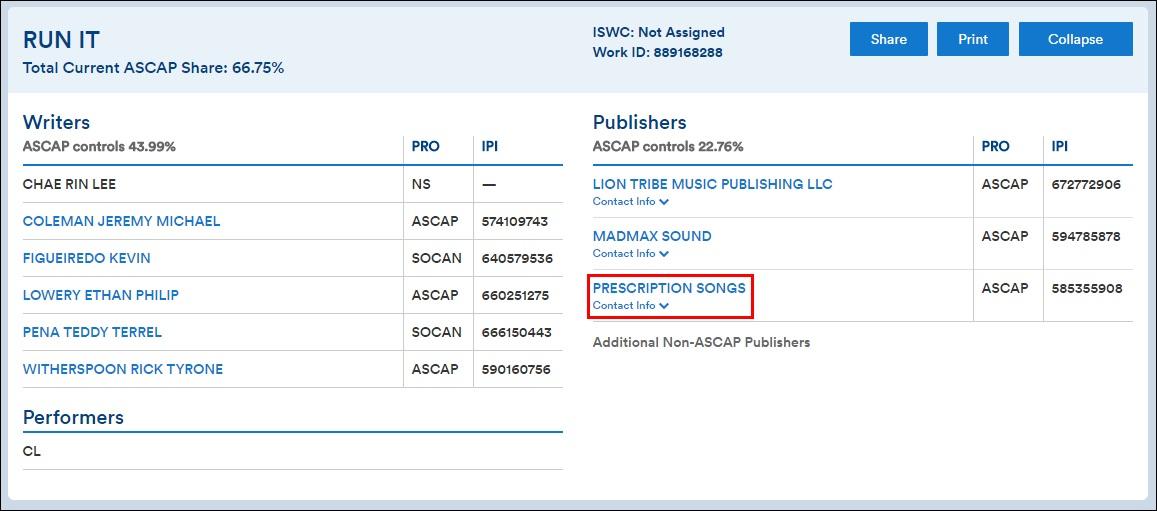This screenshot has height=511, width=1157.
Task: Expand Contact Info under Lion Tribe Music
Action: pos(630,202)
